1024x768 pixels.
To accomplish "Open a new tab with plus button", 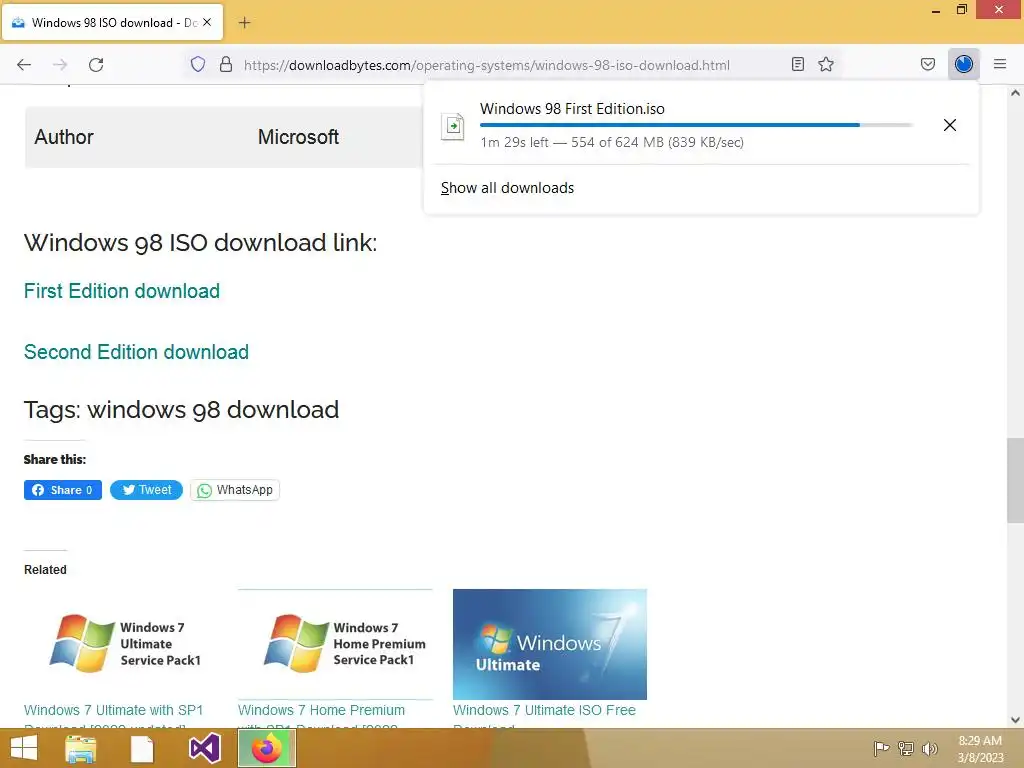I will (244, 23).
